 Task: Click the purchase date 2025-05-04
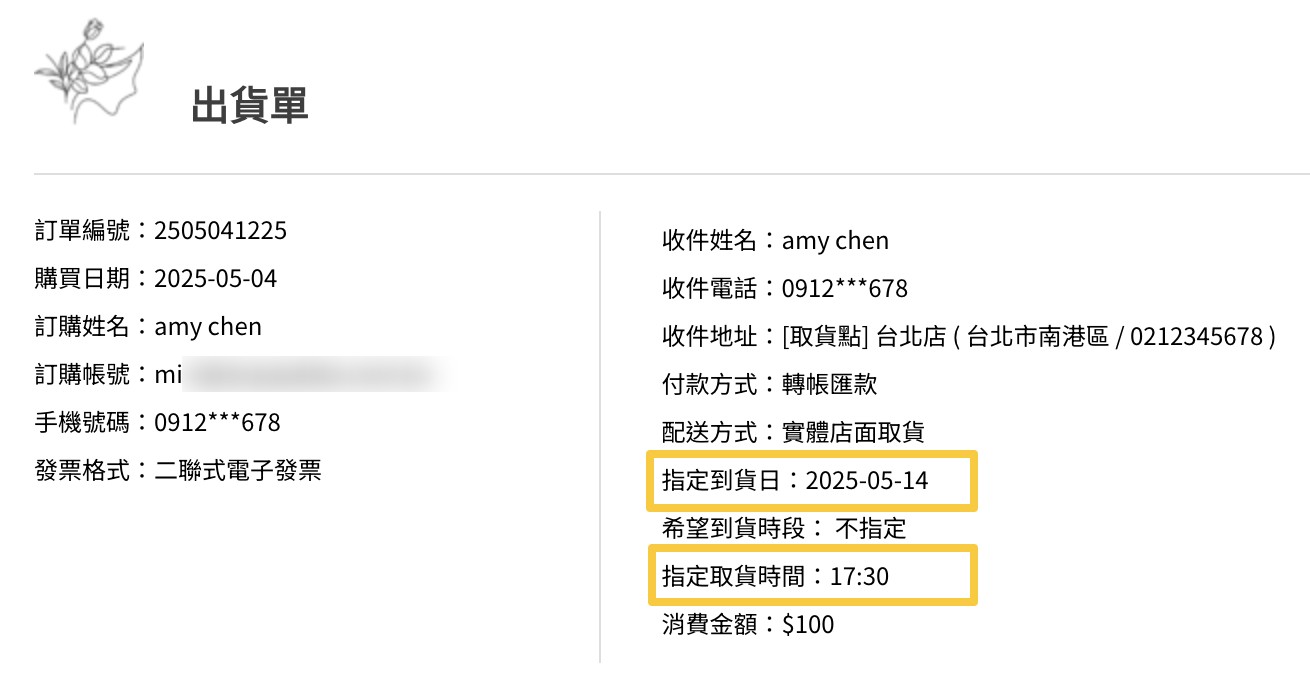pos(215,279)
